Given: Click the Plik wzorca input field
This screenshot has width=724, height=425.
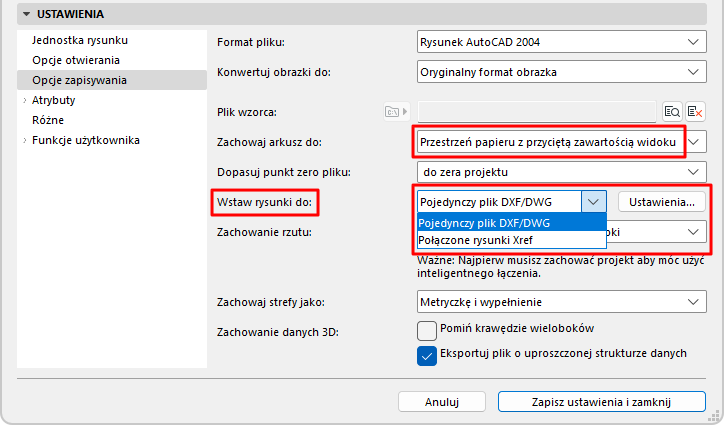Looking at the screenshot, I should point(536,111).
